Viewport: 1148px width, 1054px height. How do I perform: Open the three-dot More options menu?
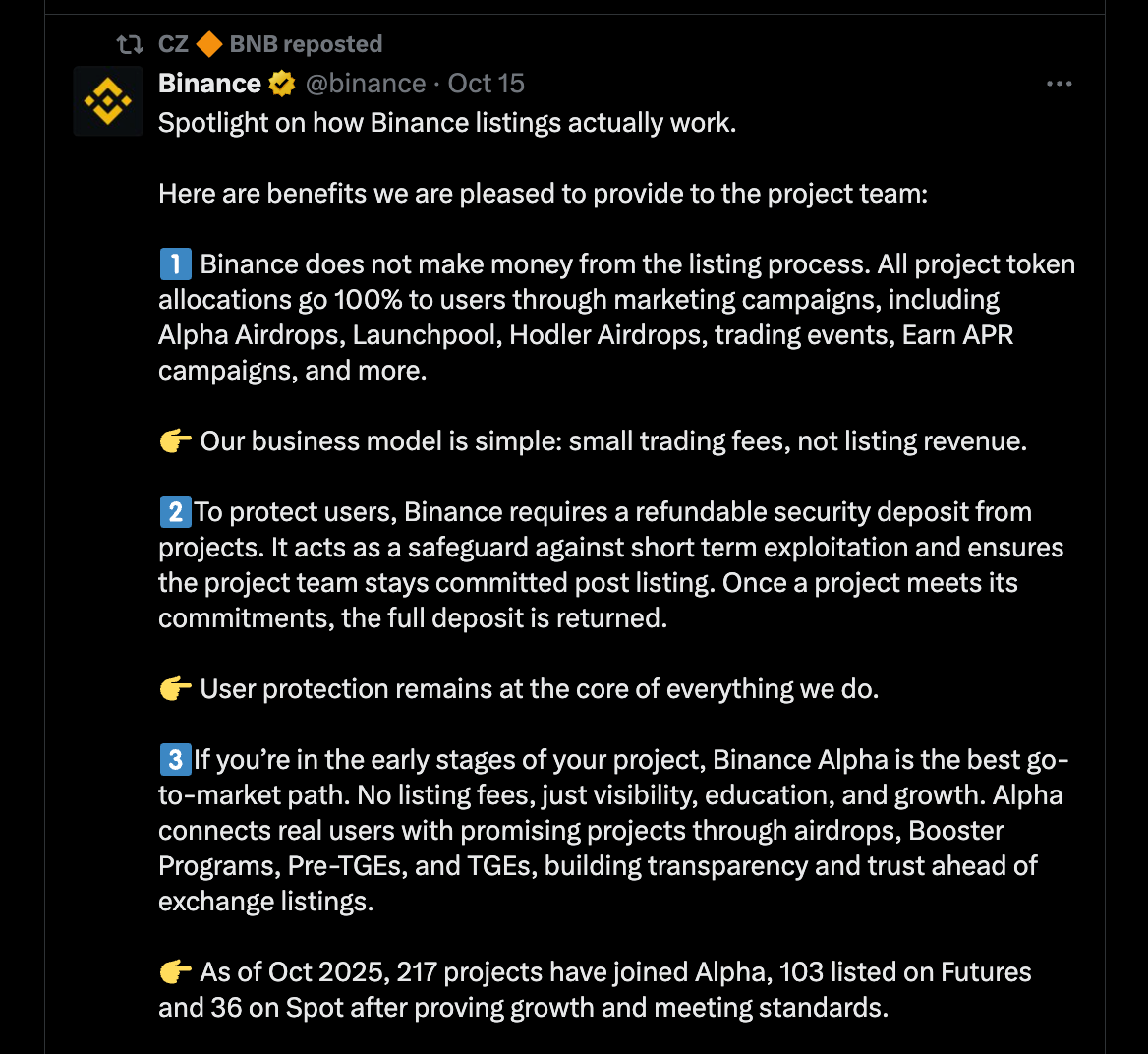(x=1059, y=84)
